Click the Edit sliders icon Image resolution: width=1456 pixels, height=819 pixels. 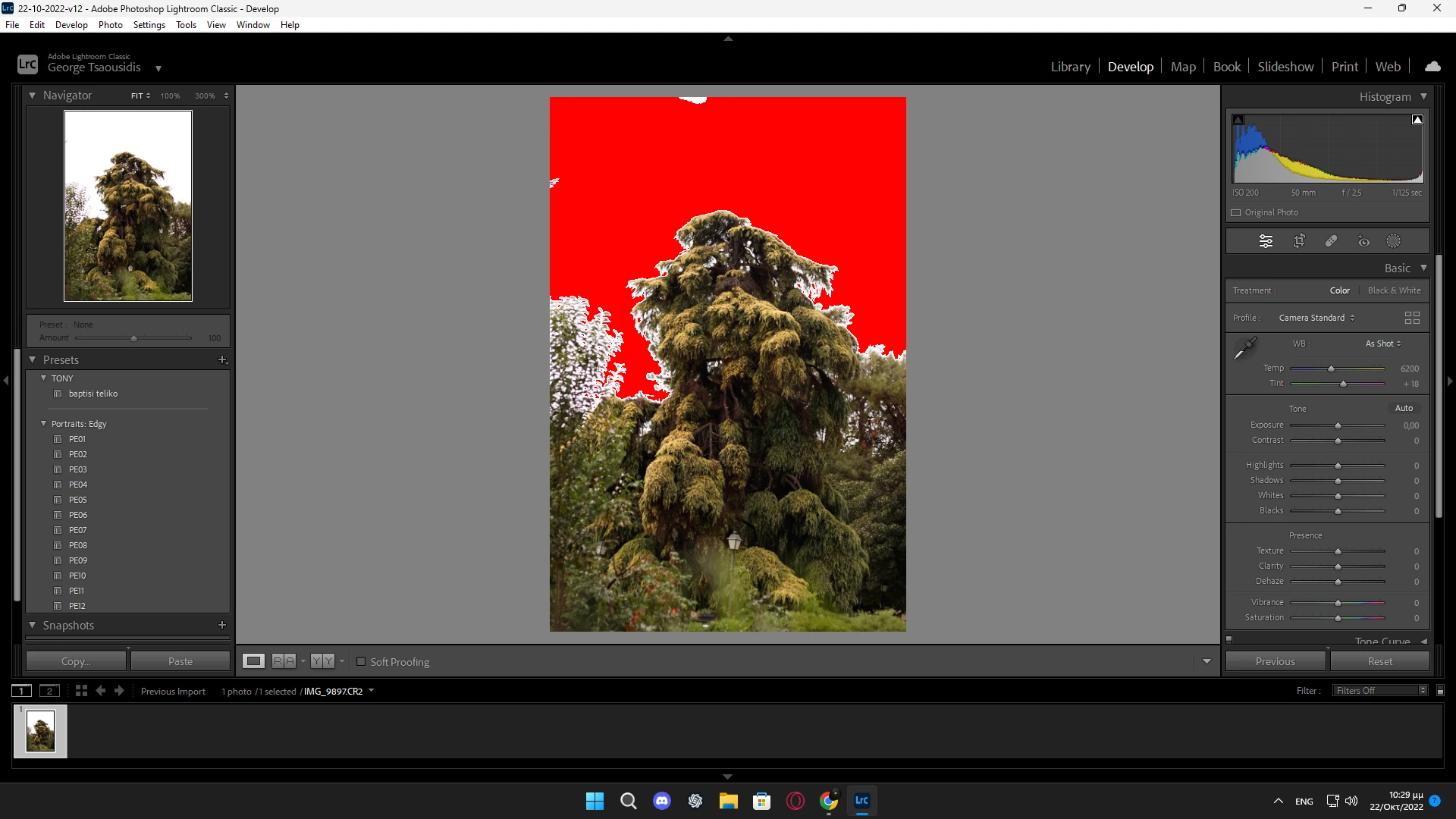(x=1266, y=241)
